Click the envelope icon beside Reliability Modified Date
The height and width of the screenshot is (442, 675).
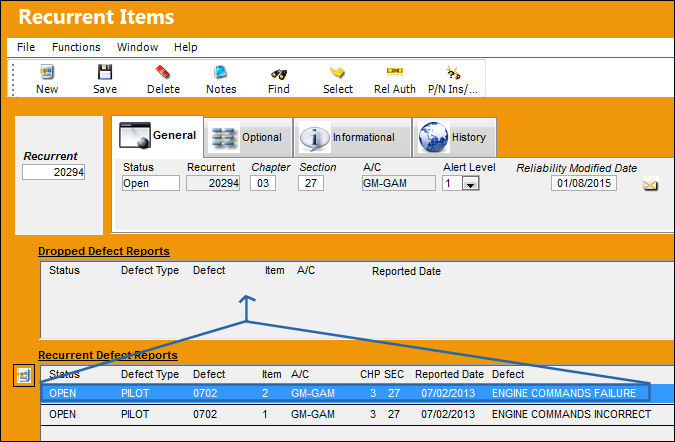pos(650,185)
